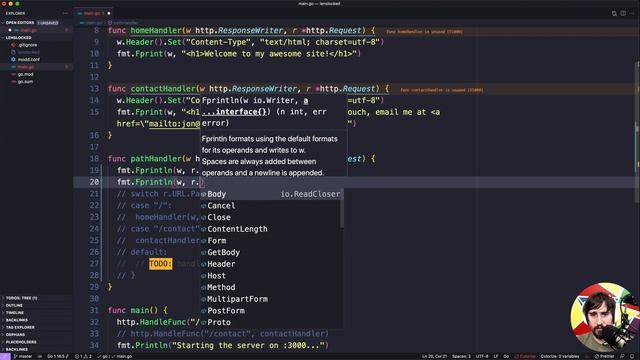Image resolution: width=640 pixels, height=360 pixels.
Task: Click the compare changes icon in editor toolbar
Action: [614, 13]
